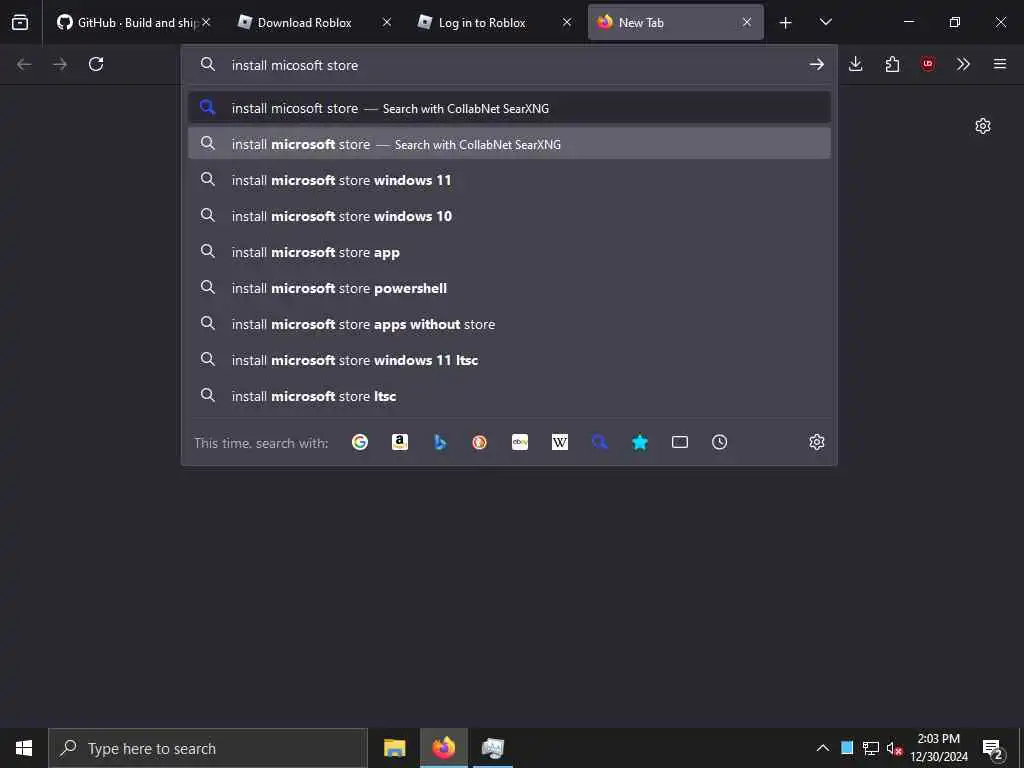This screenshot has width=1024, height=768.
Task: Open the Extensions puzzle icon
Action: tap(892, 64)
